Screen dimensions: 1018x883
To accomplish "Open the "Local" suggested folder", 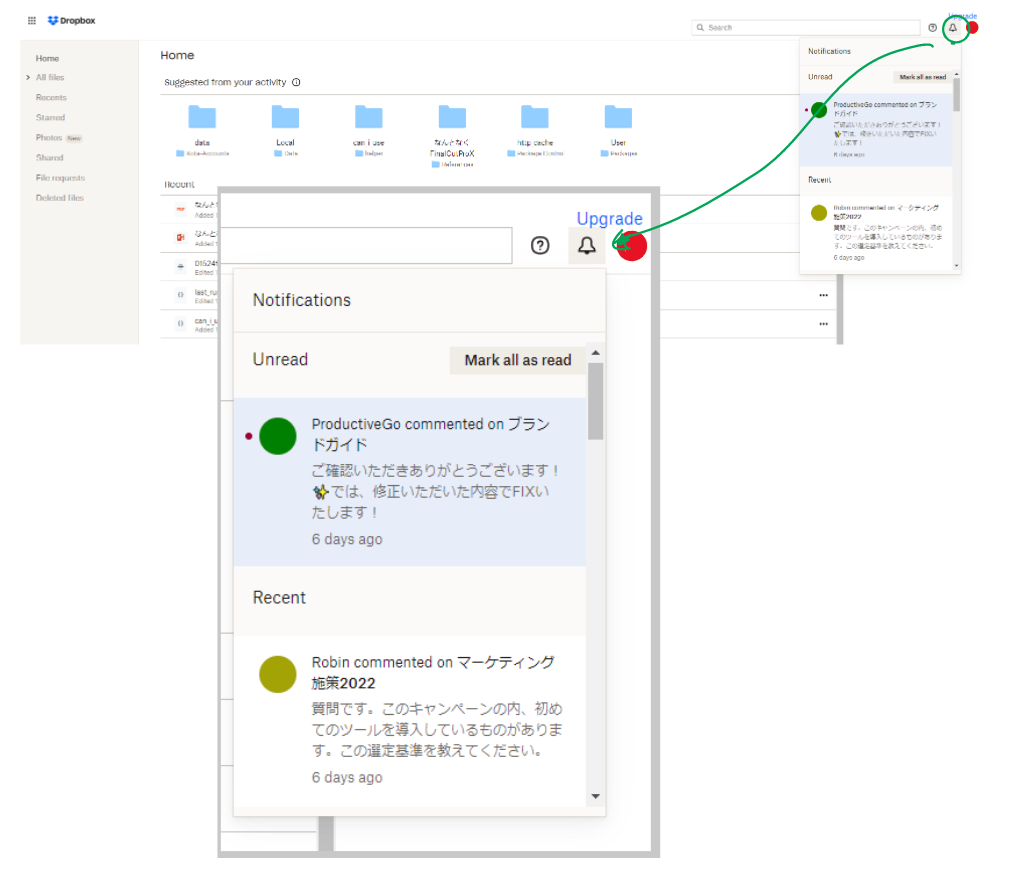I will [285, 119].
